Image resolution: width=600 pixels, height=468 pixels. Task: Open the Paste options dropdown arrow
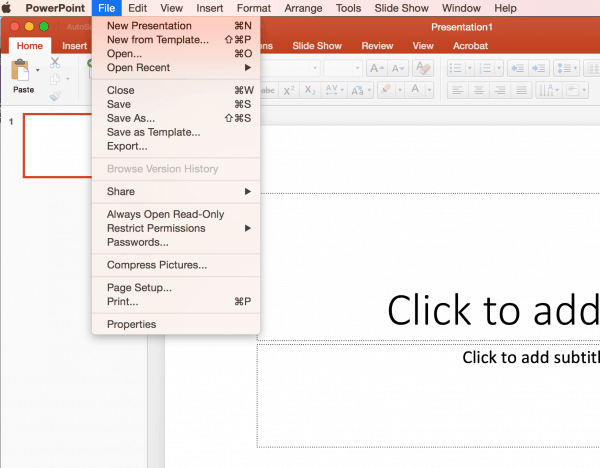pos(38,70)
